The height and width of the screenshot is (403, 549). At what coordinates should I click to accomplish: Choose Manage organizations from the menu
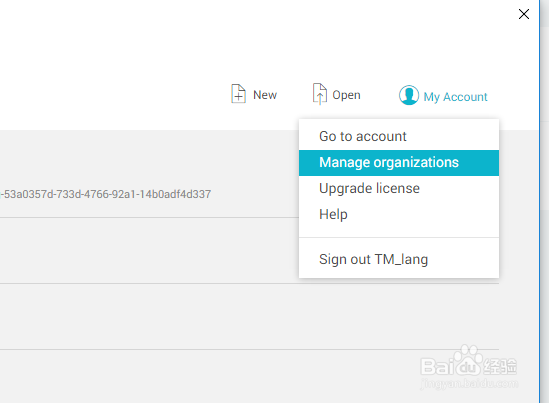point(399,163)
